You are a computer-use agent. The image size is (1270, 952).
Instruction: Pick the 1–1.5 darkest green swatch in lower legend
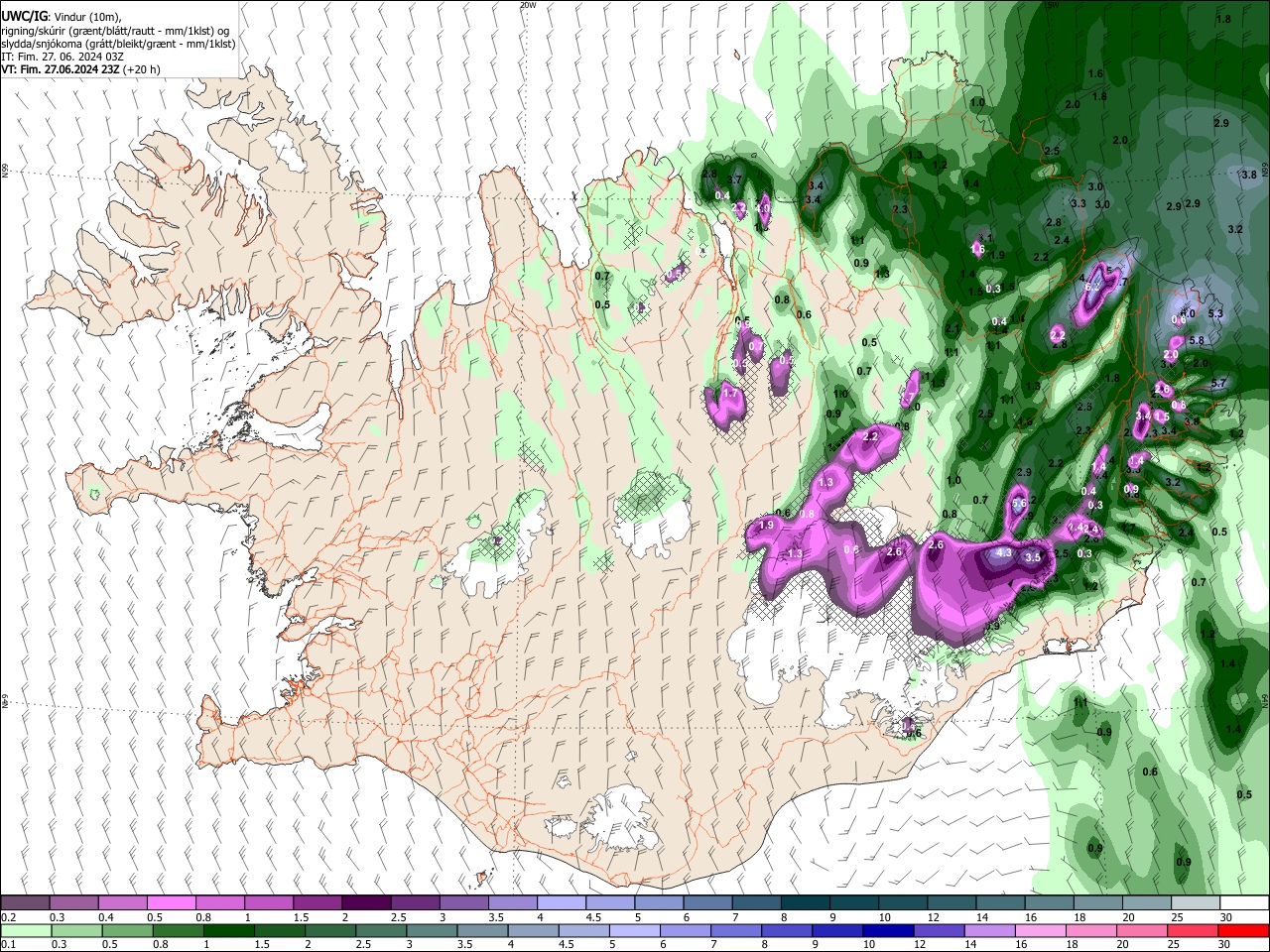[x=230, y=930]
